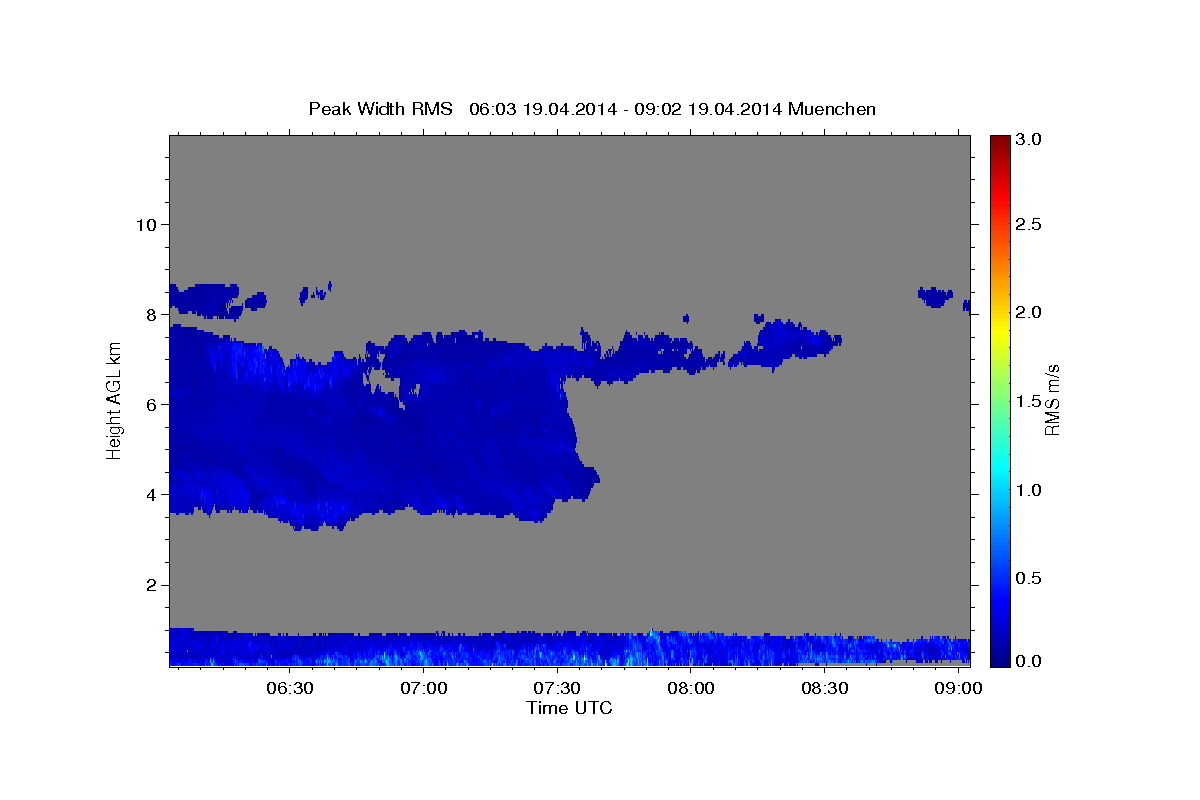Click the 'RMS m/s' colorbar label
1200x800 pixels.
[x=1052, y=401]
